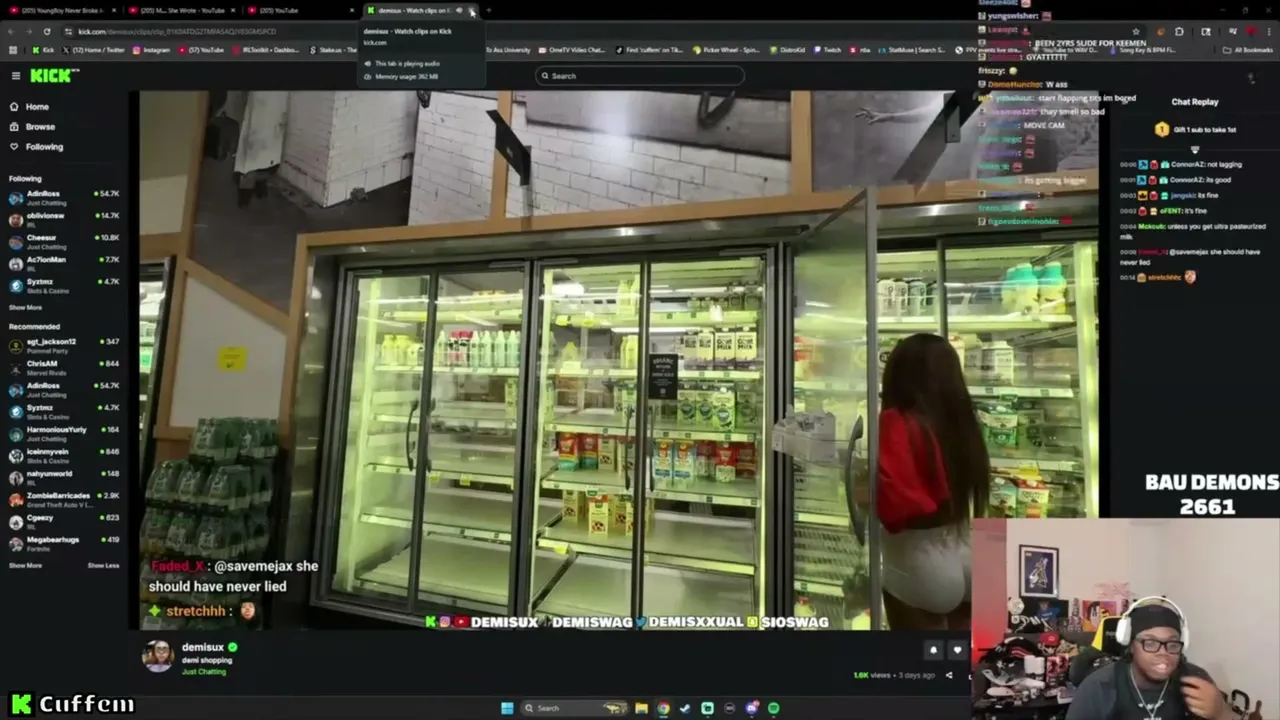Image resolution: width=1280 pixels, height=720 pixels.
Task: Share the clip via share icon
Action: tap(949, 675)
